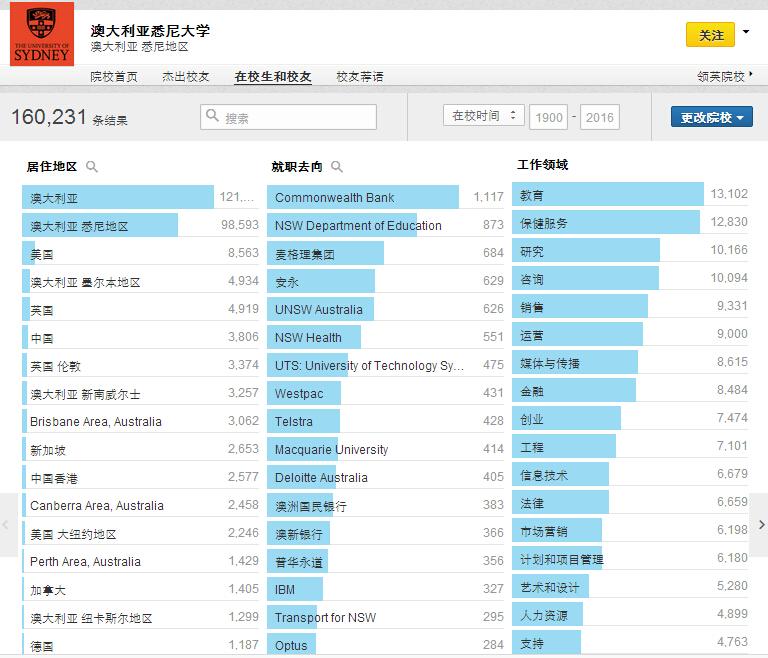This screenshot has width=768, height=658.
Task: Click the magnifier icon next to 居住地区
Action: point(92,167)
